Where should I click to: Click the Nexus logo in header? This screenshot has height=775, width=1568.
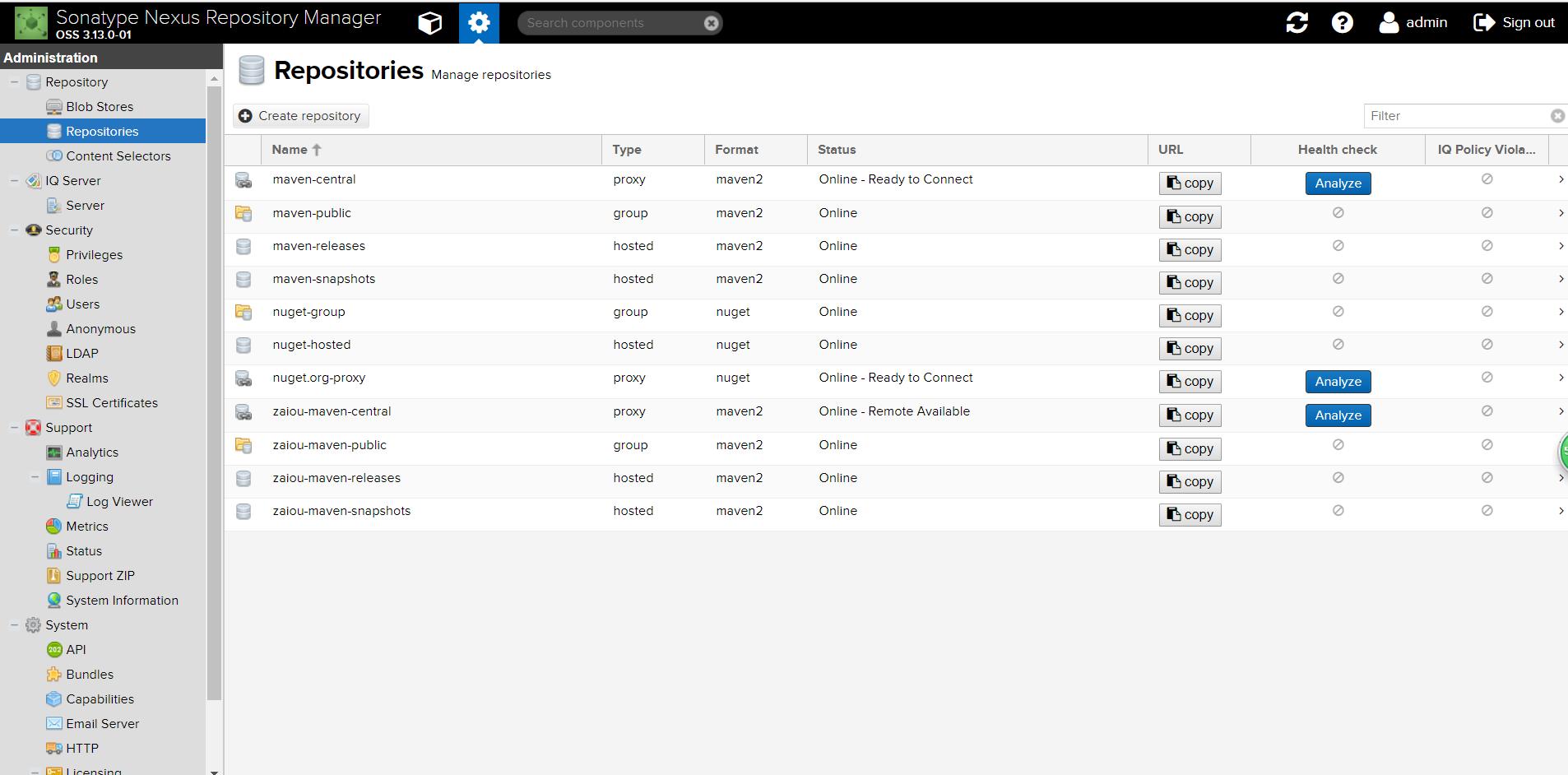pyautogui.click(x=31, y=23)
